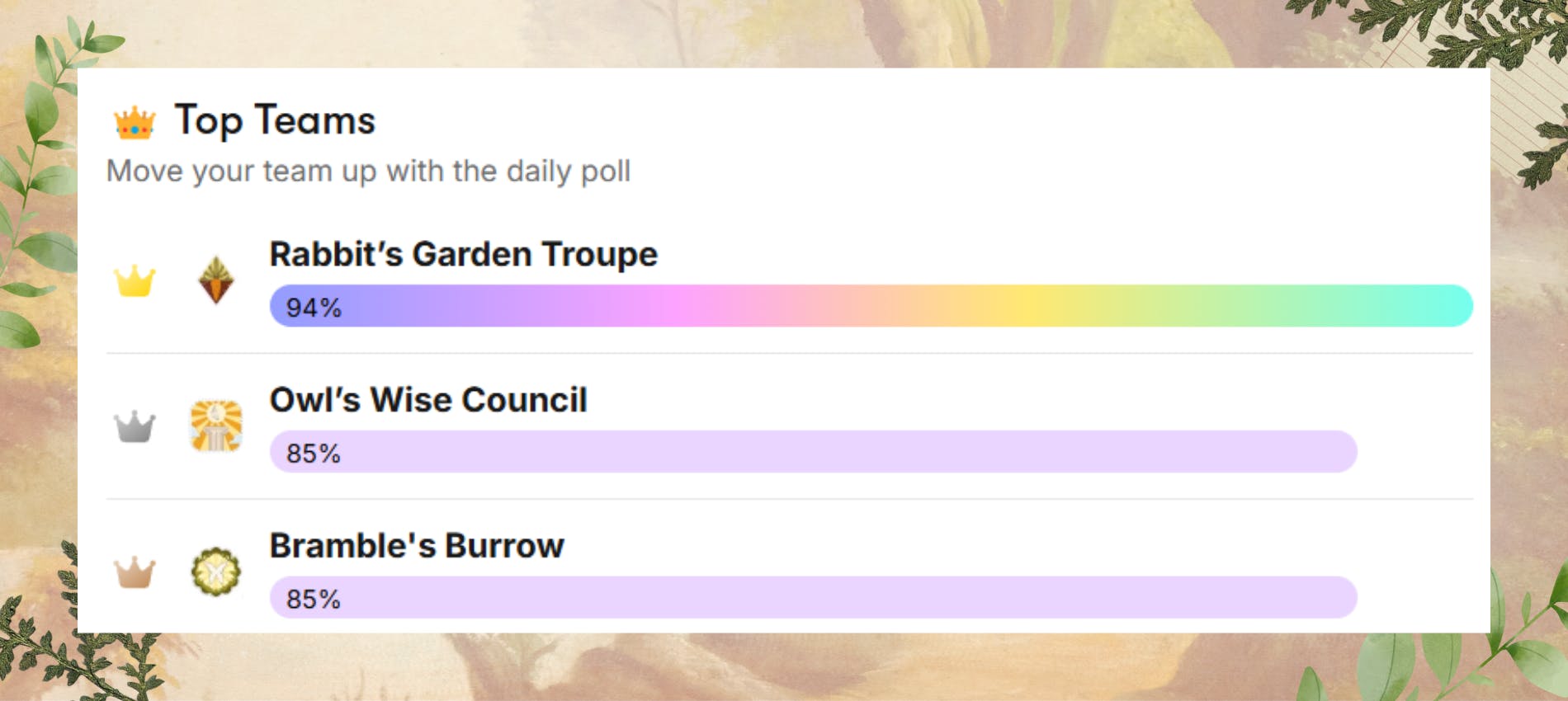Viewport: 1568px width, 701px height.
Task: Click the 94% percentage label
Action: (314, 308)
